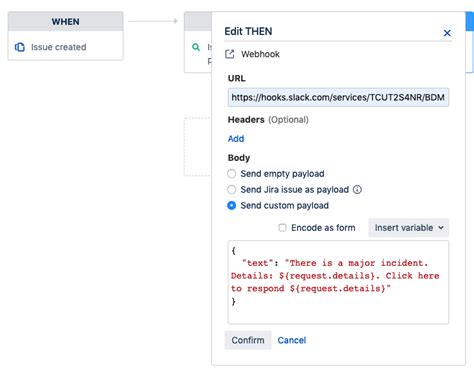Open the Insert variable dropdown
The image size is (474, 372).
408,228
